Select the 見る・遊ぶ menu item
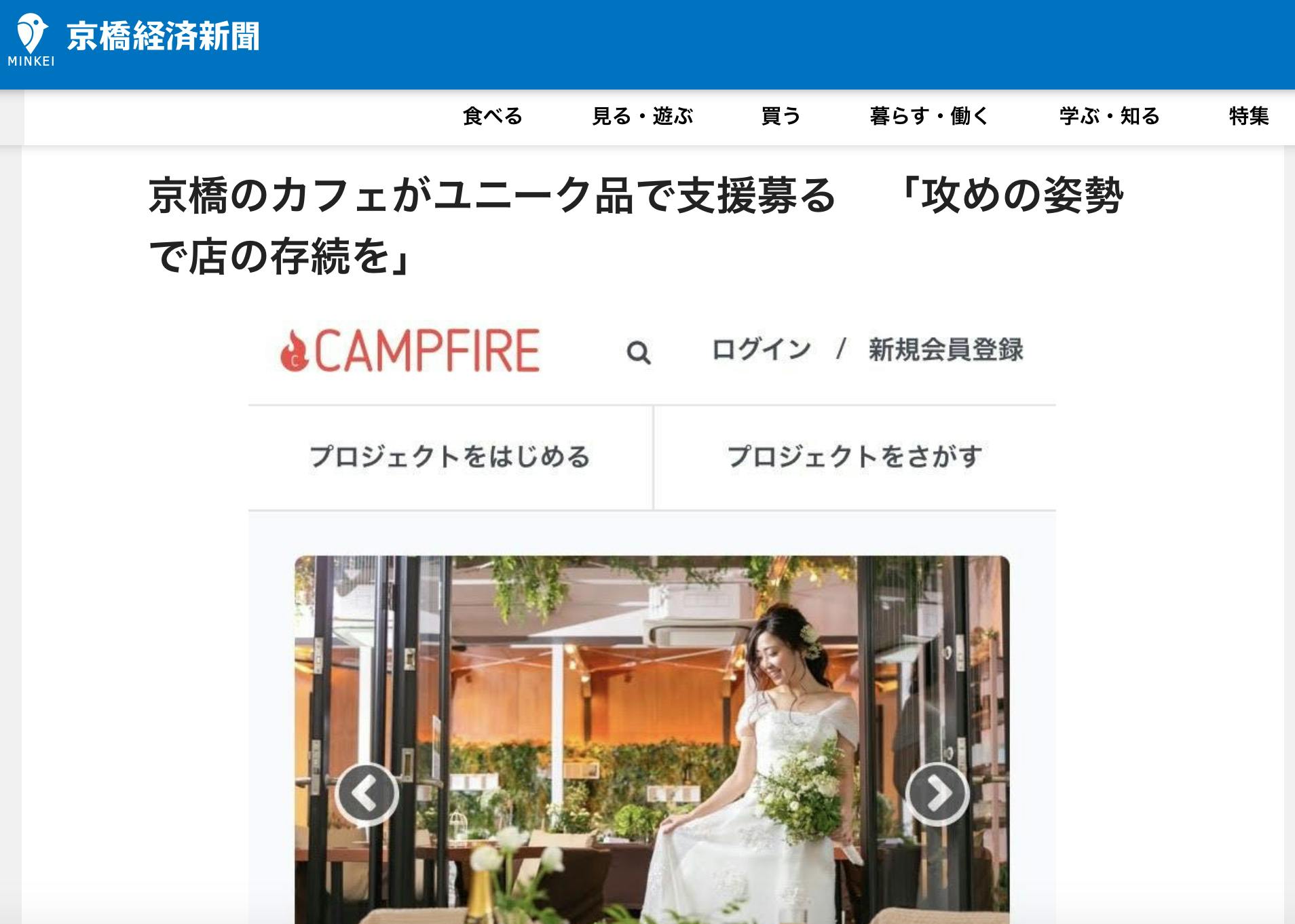1295x924 pixels. [x=642, y=116]
